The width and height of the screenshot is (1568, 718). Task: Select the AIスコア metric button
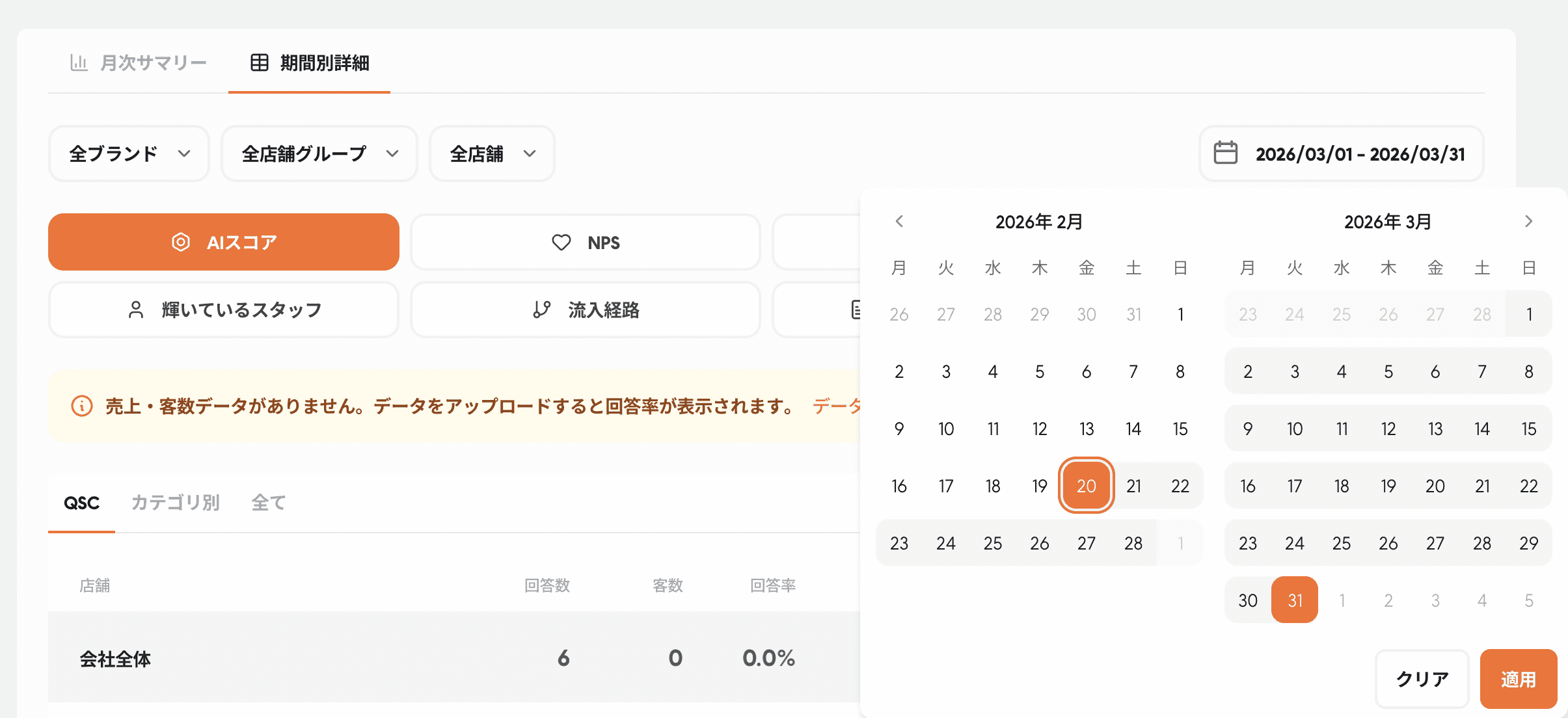tap(224, 242)
